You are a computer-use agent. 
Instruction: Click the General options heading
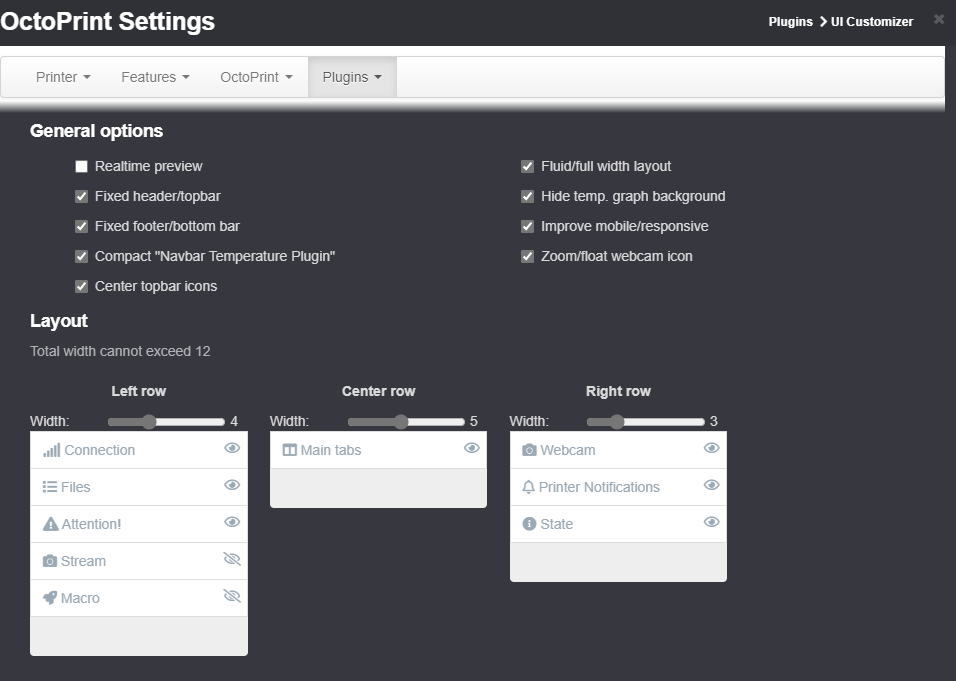click(96, 131)
